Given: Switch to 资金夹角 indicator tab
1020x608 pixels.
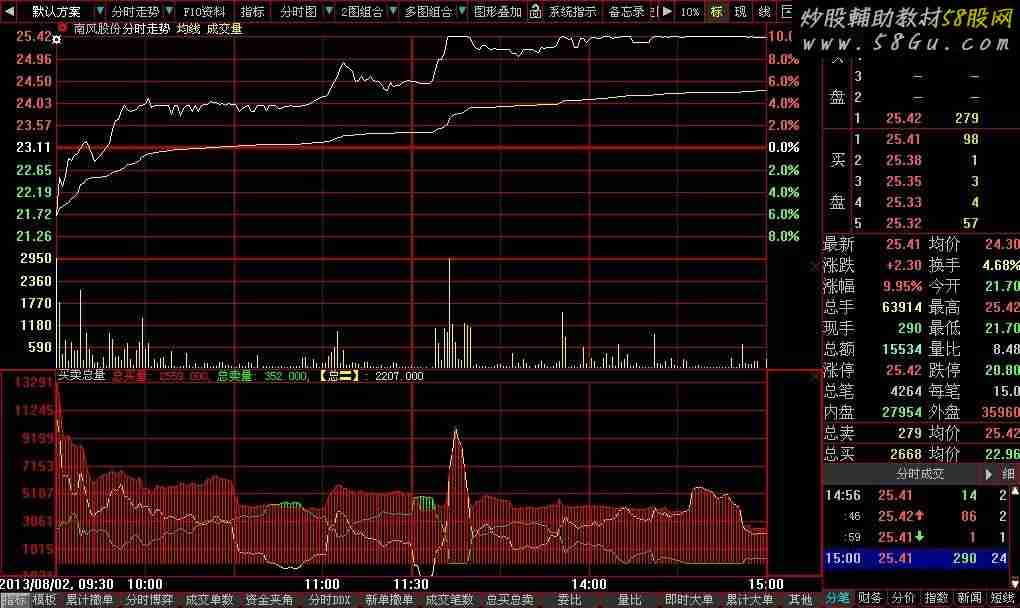Looking at the screenshot, I should pyautogui.click(x=269, y=600).
